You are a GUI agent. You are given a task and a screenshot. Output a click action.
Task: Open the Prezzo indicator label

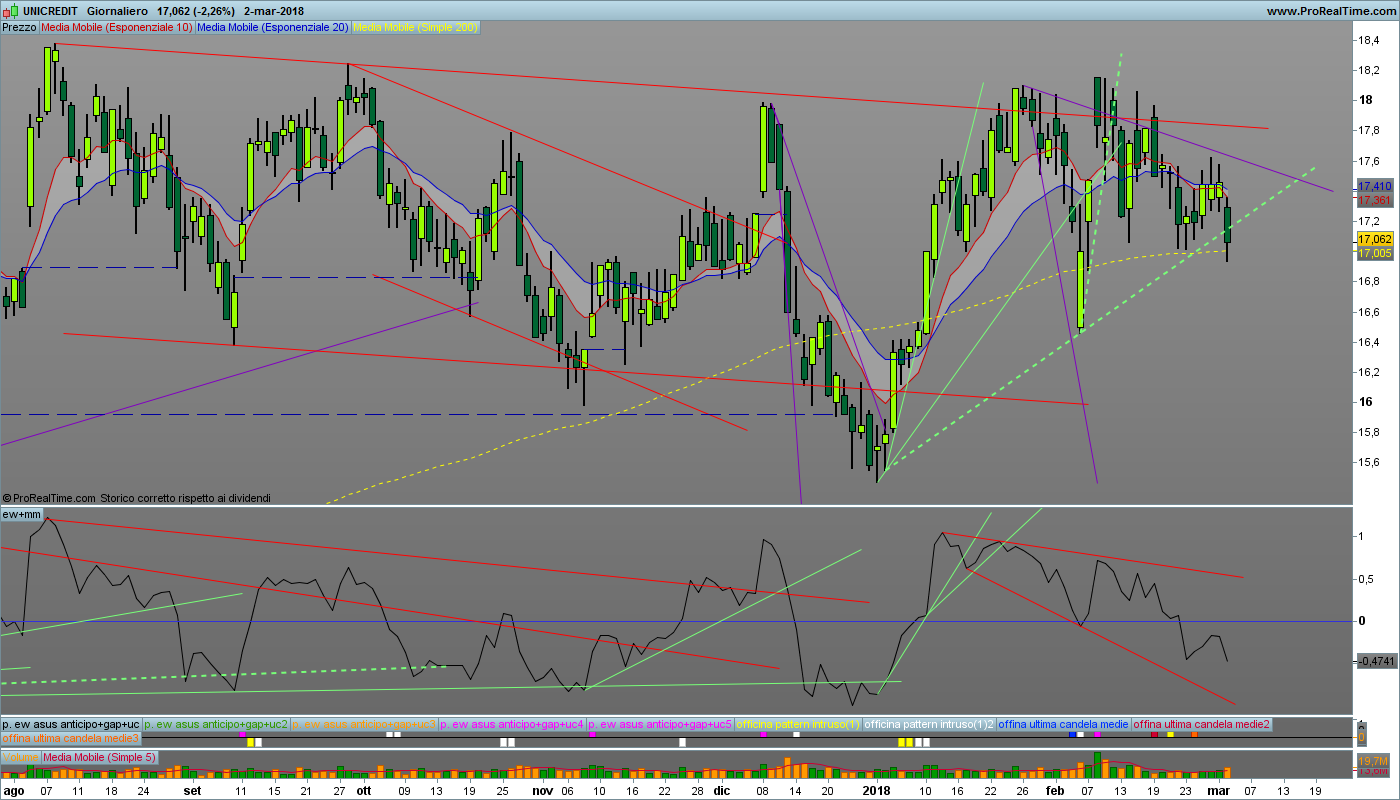(20, 27)
